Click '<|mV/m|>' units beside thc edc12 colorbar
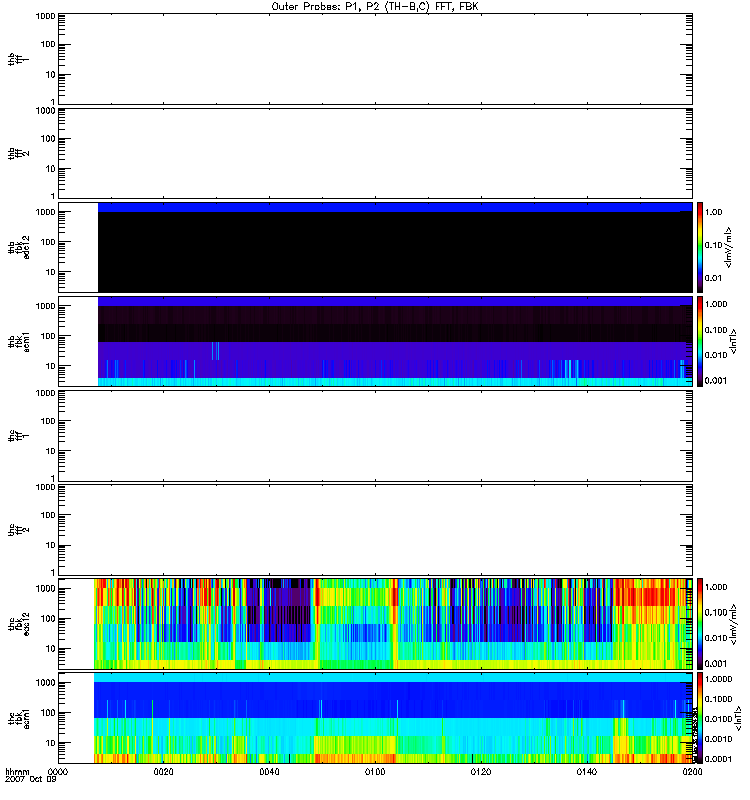Image resolution: width=750 pixels, height=800 pixels. [x=734, y=624]
